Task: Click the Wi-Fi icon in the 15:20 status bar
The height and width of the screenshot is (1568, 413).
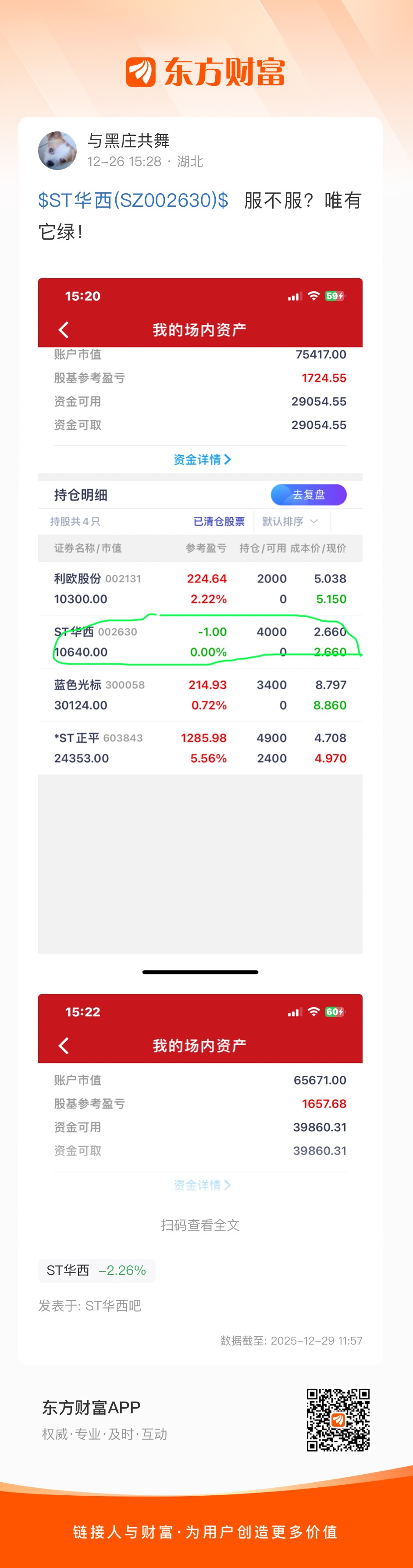Action: [x=314, y=296]
